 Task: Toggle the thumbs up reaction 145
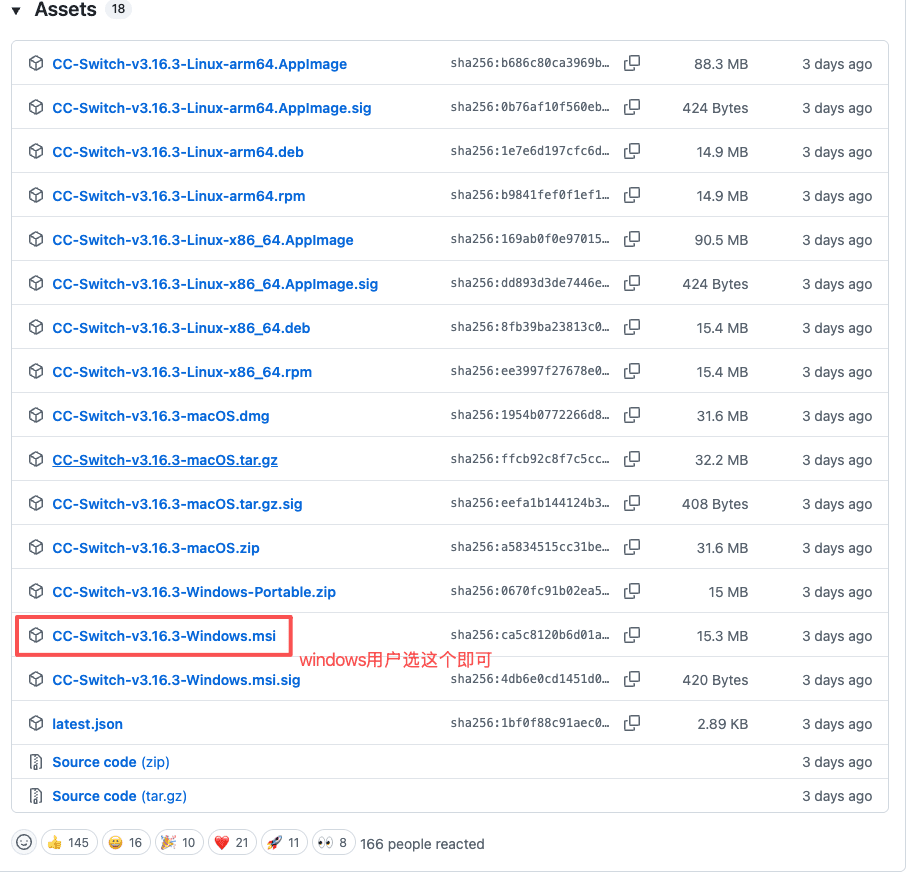coord(69,843)
